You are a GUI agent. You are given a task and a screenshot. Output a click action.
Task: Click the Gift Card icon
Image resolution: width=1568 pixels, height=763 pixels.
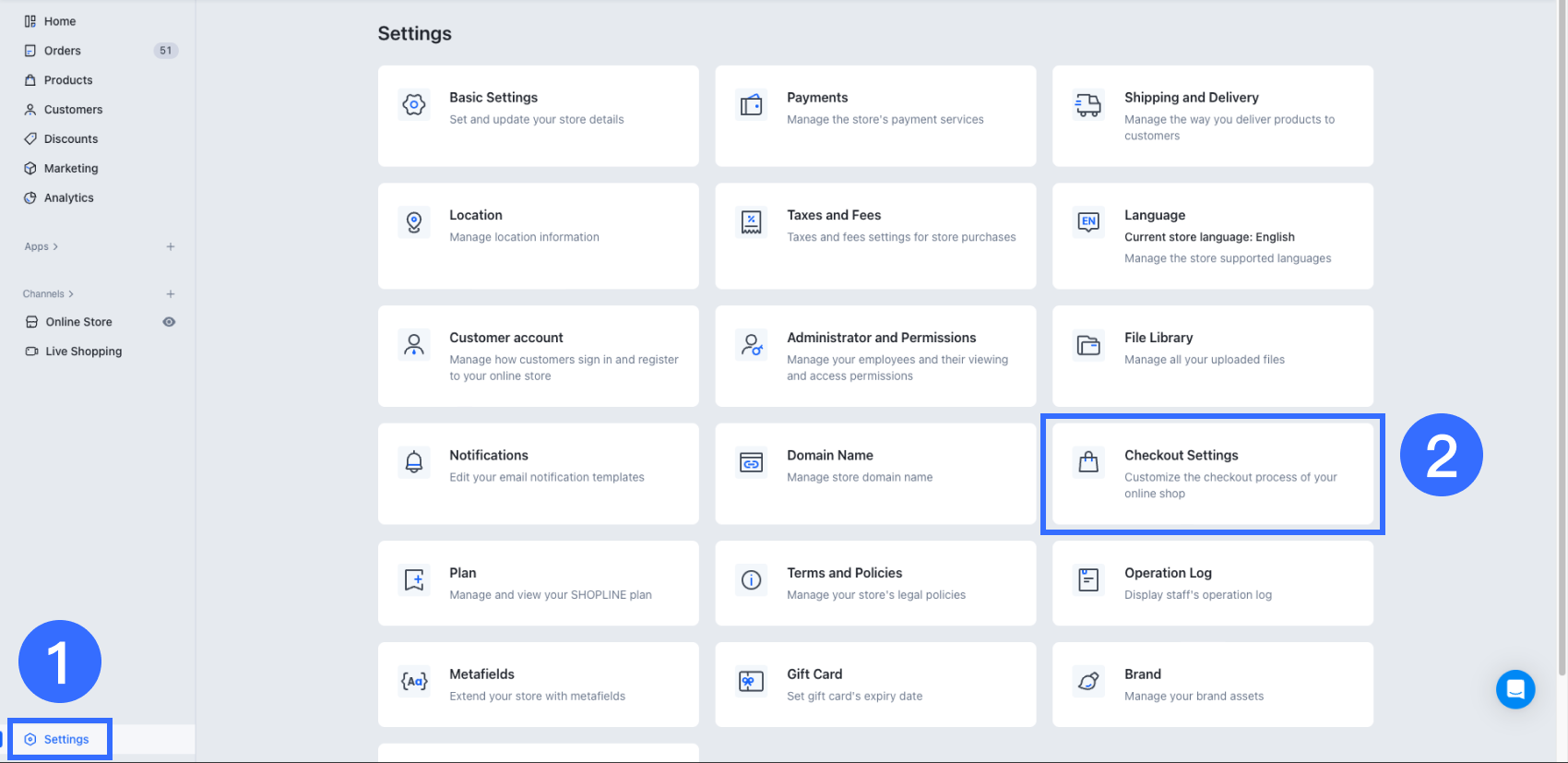(x=752, y=682)
